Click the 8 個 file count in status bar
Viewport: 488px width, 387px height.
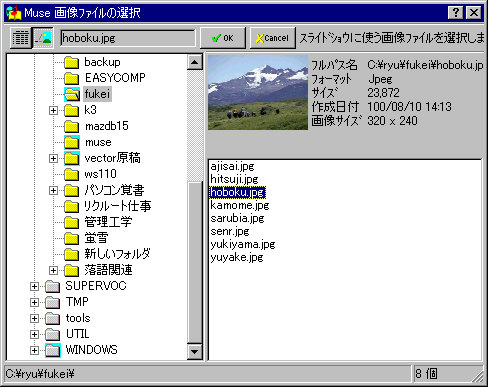426,374
